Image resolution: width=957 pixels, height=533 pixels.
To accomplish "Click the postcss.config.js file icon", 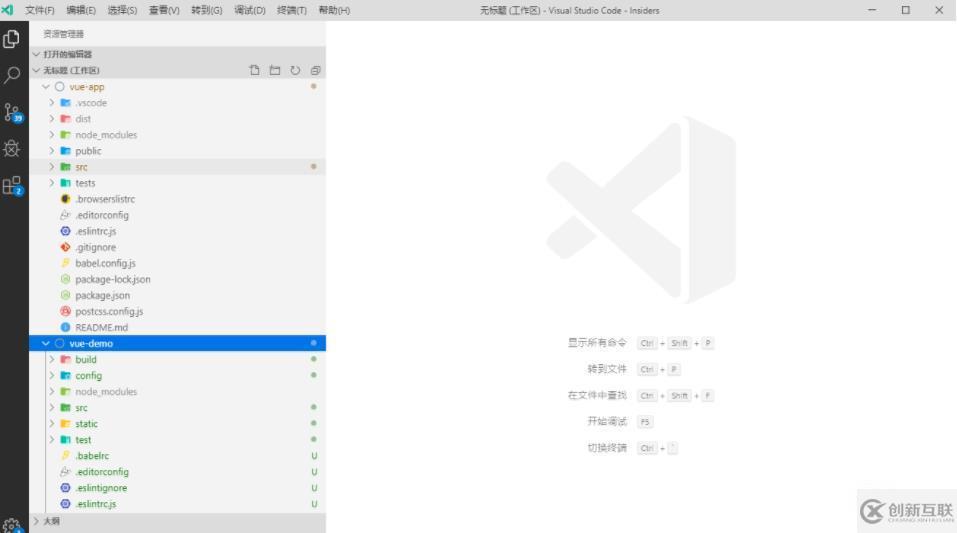I will pos(65,311).
